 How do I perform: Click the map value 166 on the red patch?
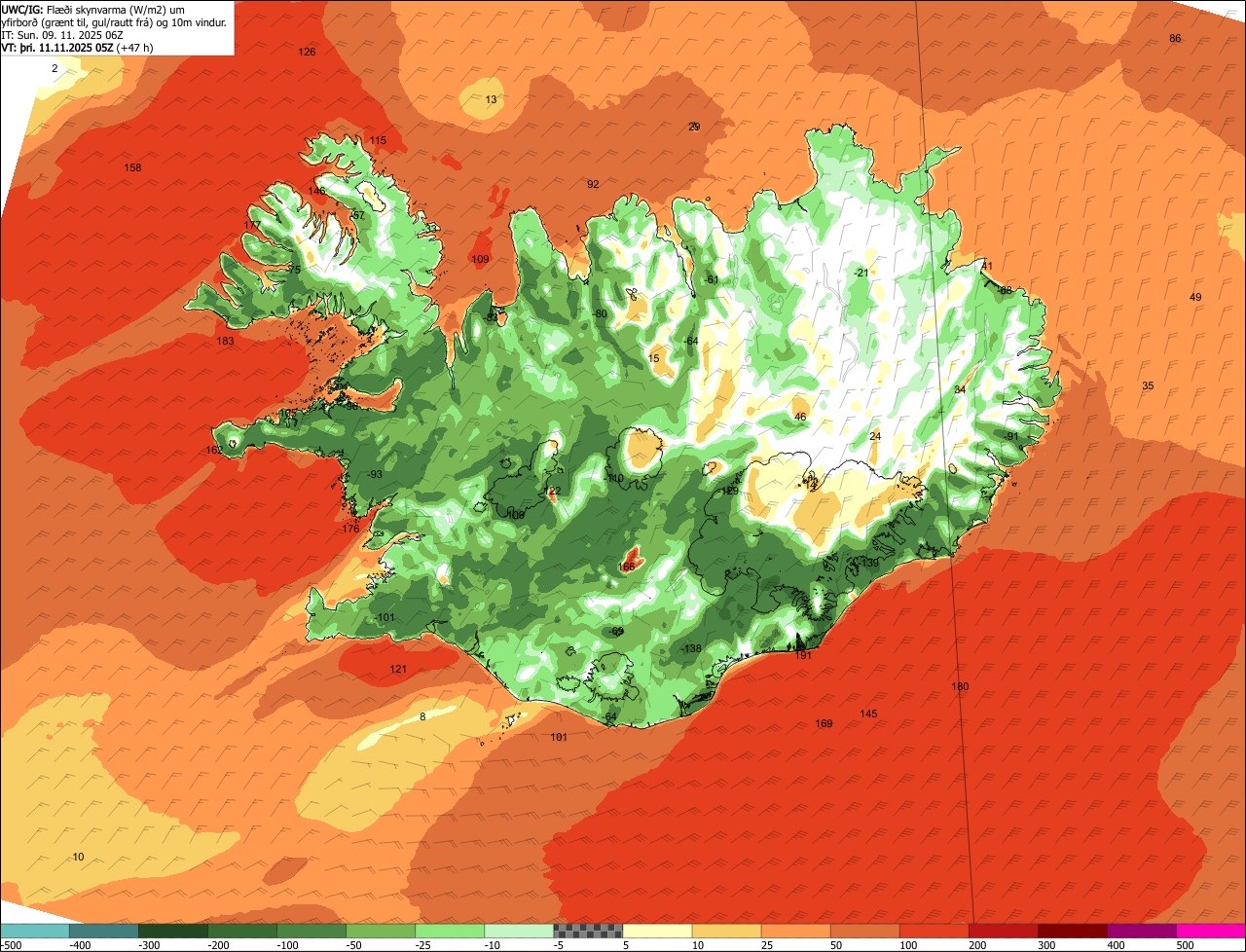click(626, 567)
